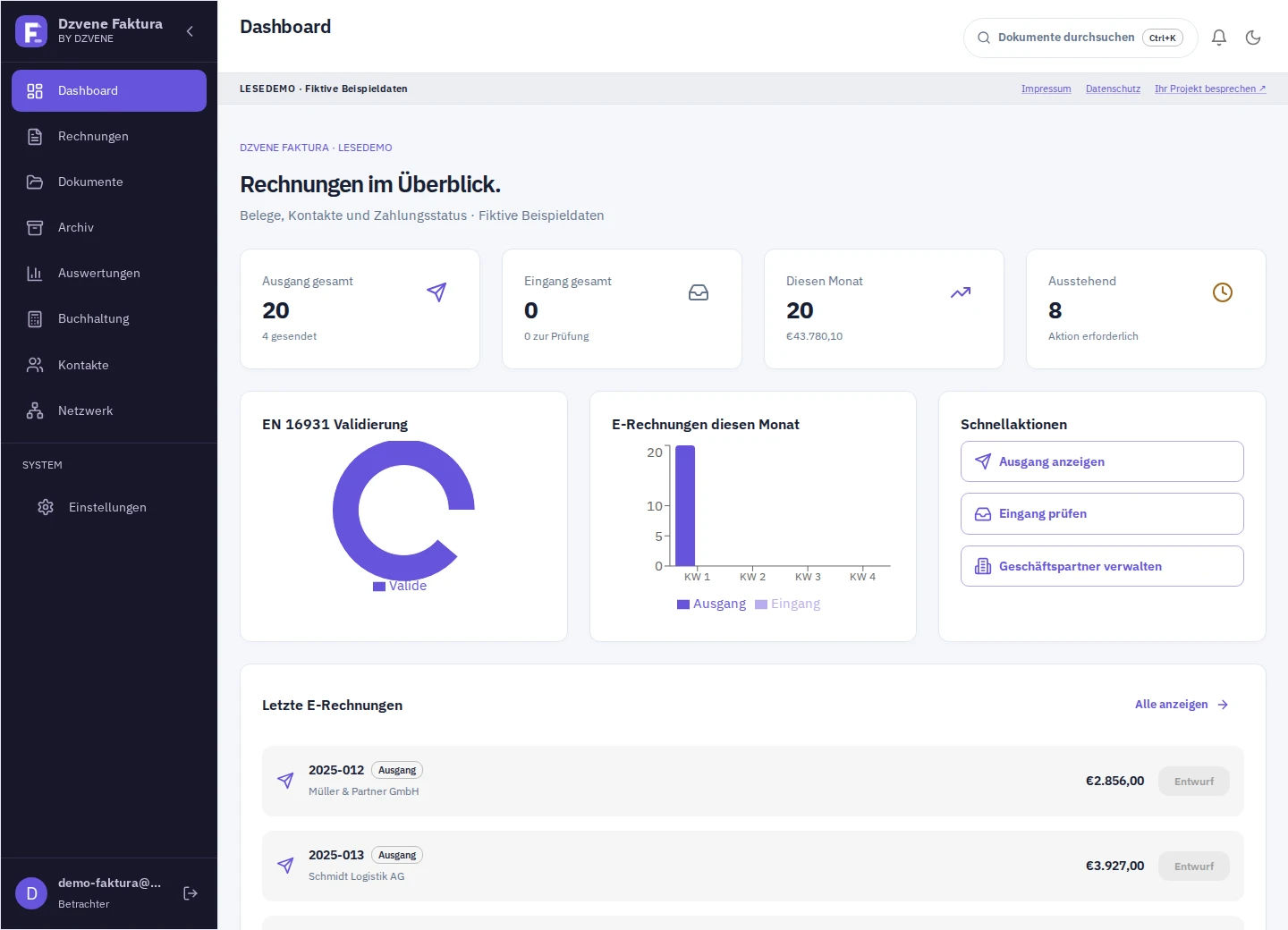Open Dokumente in the sidebar
Viewport: 1288px width, 930px height.
109,182
